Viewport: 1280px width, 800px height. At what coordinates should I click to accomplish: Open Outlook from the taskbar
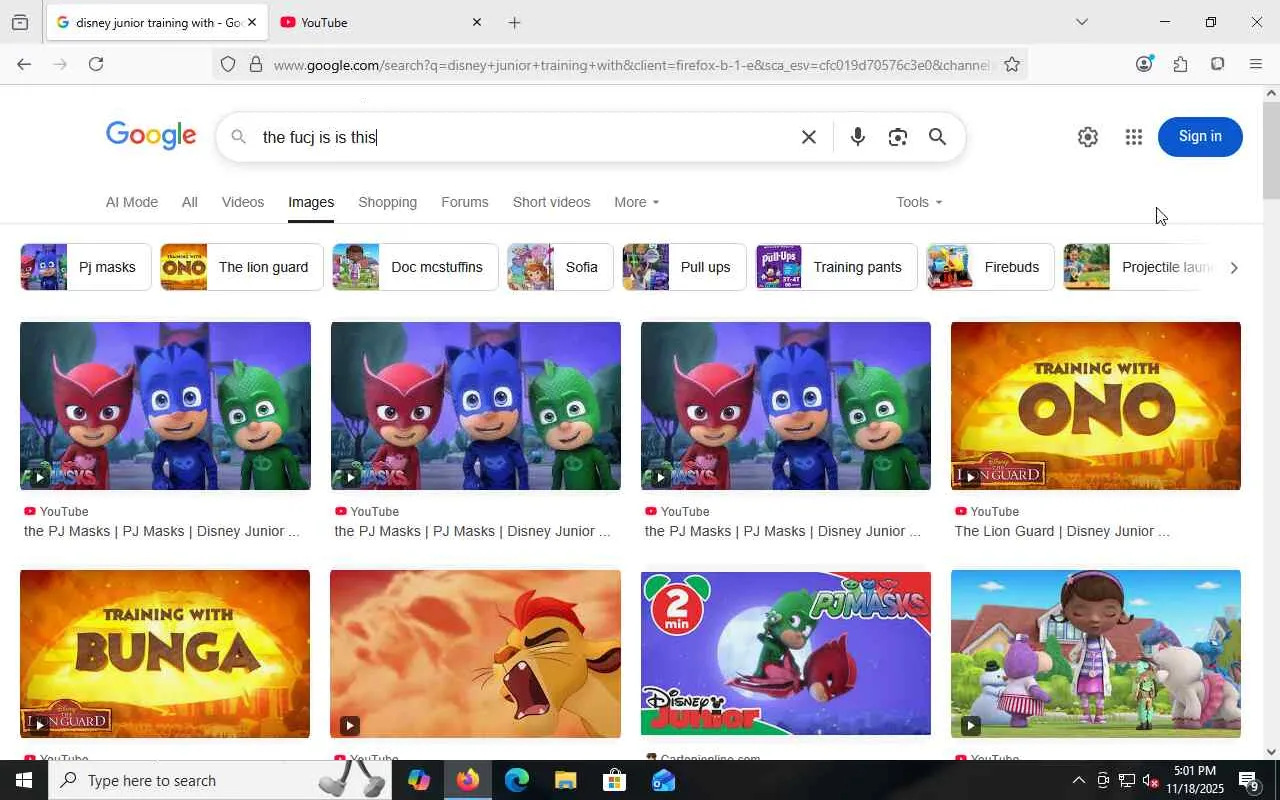click(x=664, y=780)
